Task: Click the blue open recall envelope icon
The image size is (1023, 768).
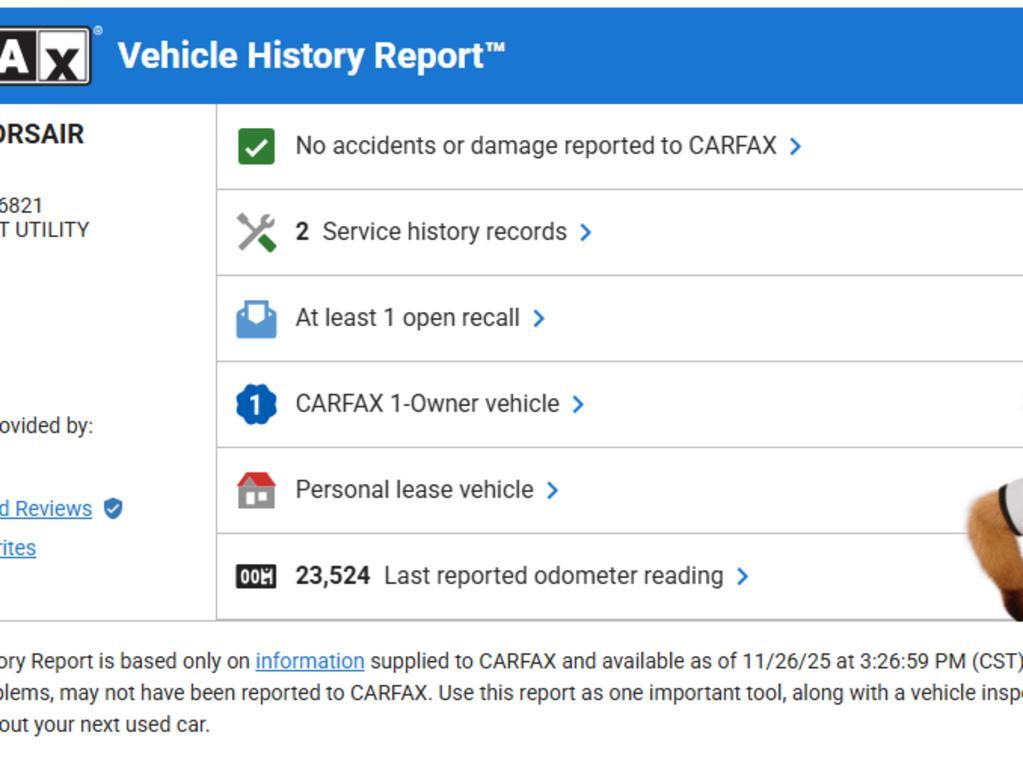Action: pos(256,318)
